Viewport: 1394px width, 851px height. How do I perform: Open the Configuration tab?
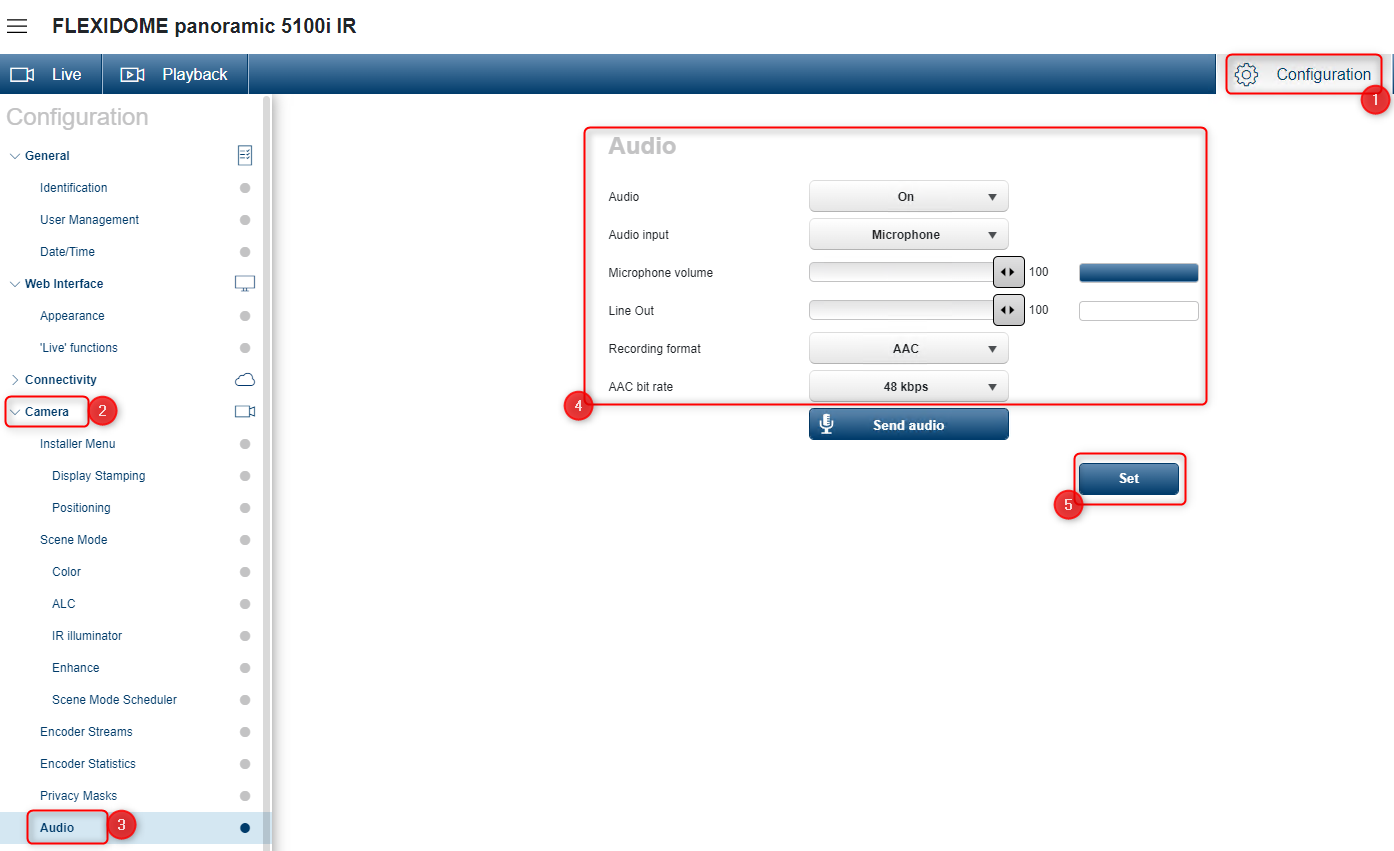tap(1304, 74)
